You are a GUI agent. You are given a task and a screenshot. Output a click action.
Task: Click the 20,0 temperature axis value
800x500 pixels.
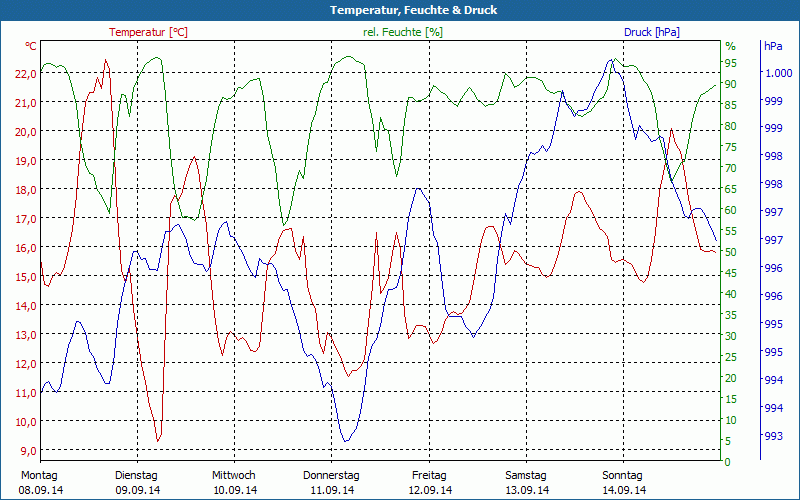coord(26,132)
